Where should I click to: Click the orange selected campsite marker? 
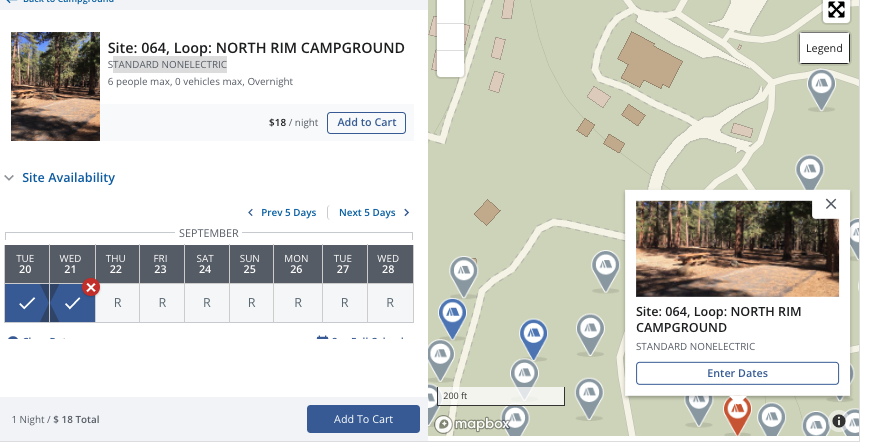(x=737, y=412)
